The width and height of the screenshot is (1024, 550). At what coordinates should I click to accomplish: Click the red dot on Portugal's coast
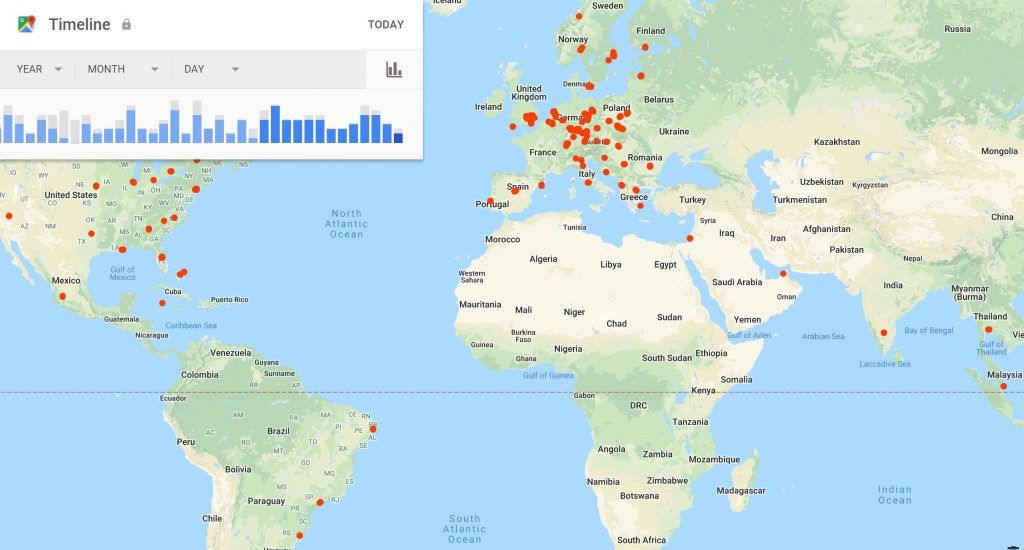490,201
